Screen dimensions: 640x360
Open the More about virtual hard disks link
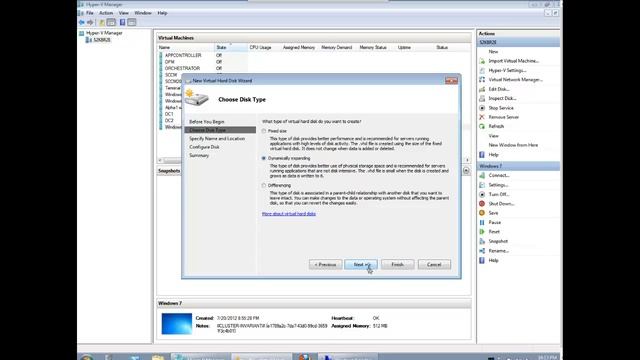[289, 213]
